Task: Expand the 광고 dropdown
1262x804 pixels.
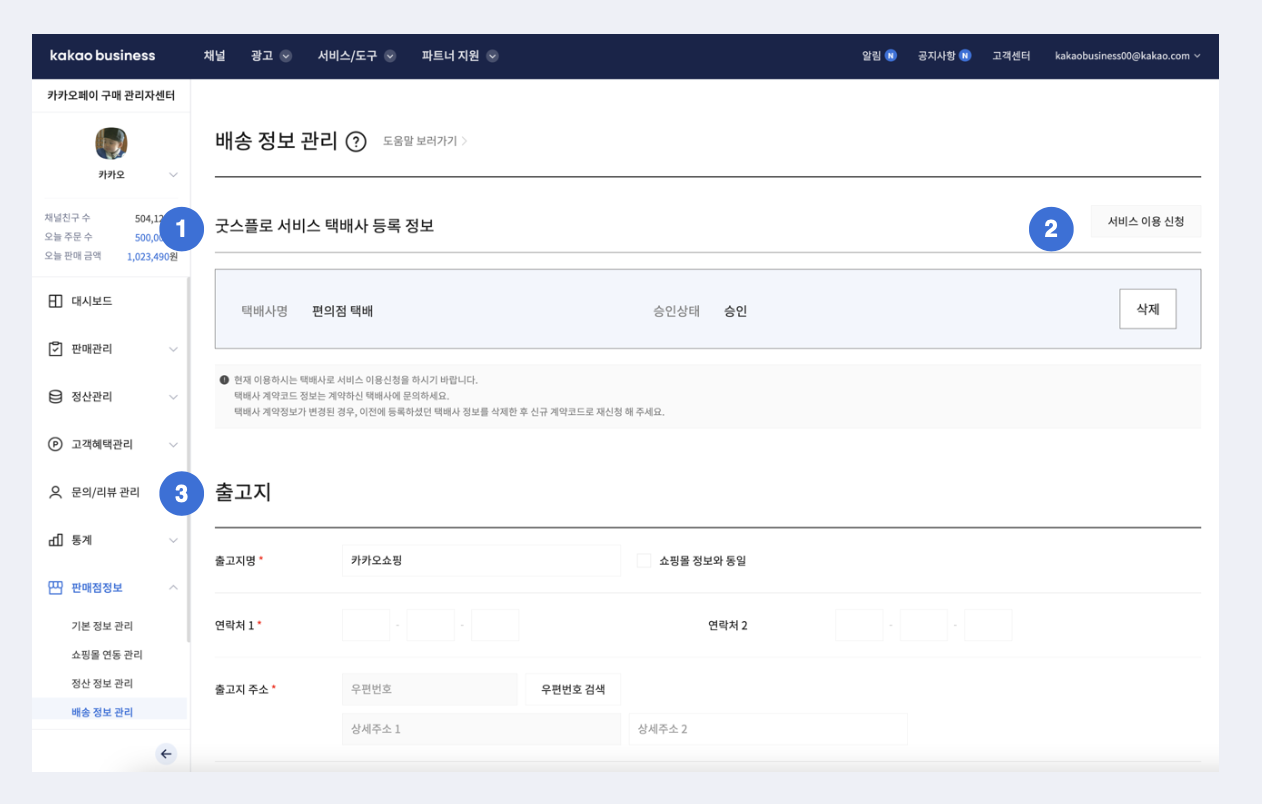Action: 271,56
